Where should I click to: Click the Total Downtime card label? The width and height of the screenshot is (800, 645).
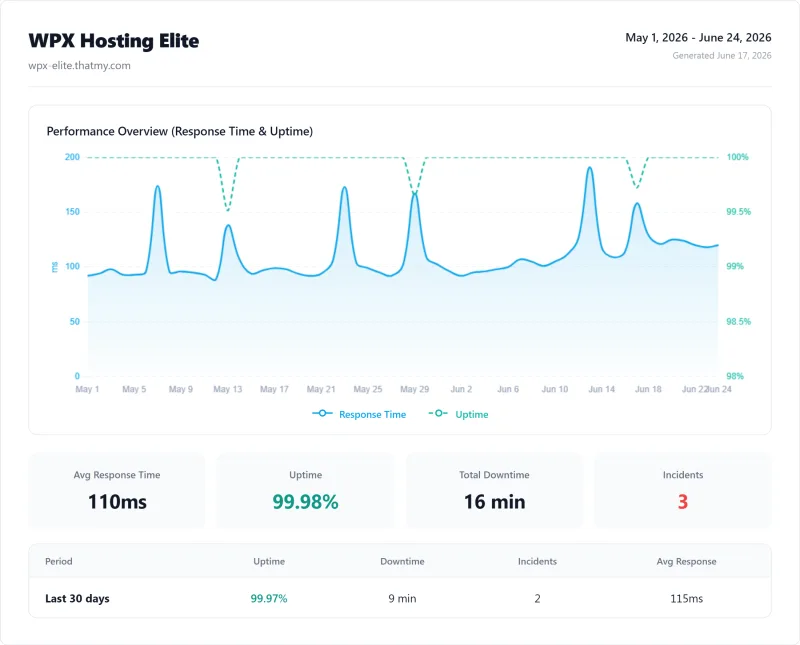tap(494, 475)
